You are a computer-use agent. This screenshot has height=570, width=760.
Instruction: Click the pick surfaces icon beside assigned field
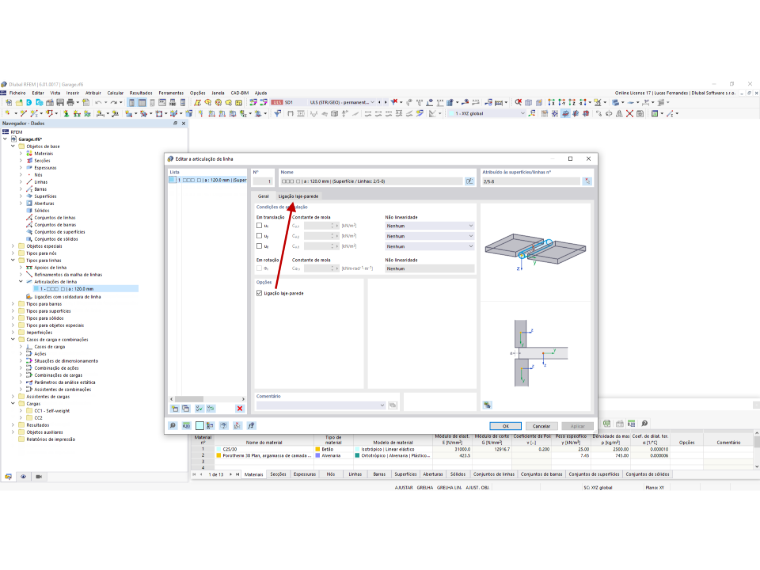[x=587, y=181]
